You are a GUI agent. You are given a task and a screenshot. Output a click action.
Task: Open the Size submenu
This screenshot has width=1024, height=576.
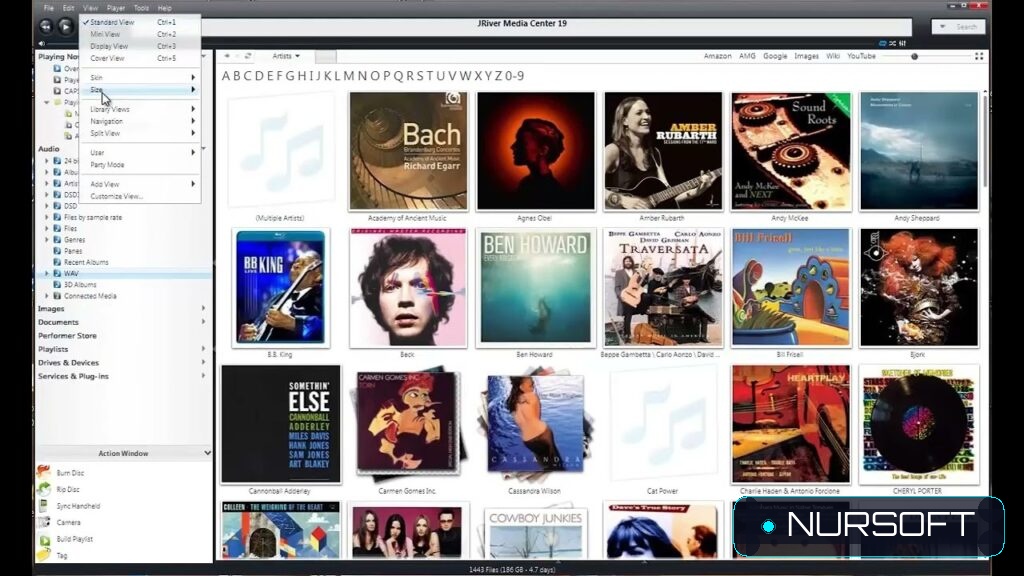tap(139, 89)
